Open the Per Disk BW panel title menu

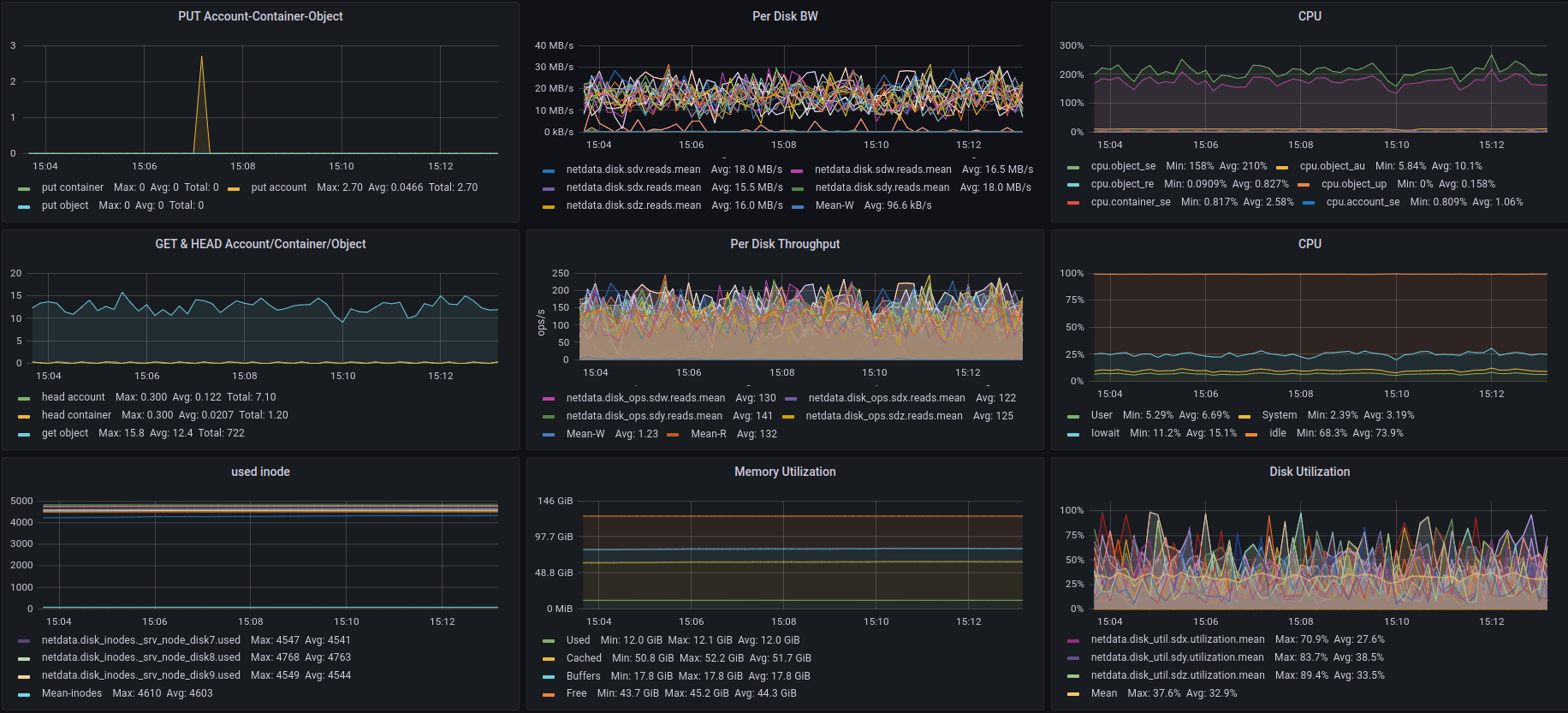click(x=785, y=16)
